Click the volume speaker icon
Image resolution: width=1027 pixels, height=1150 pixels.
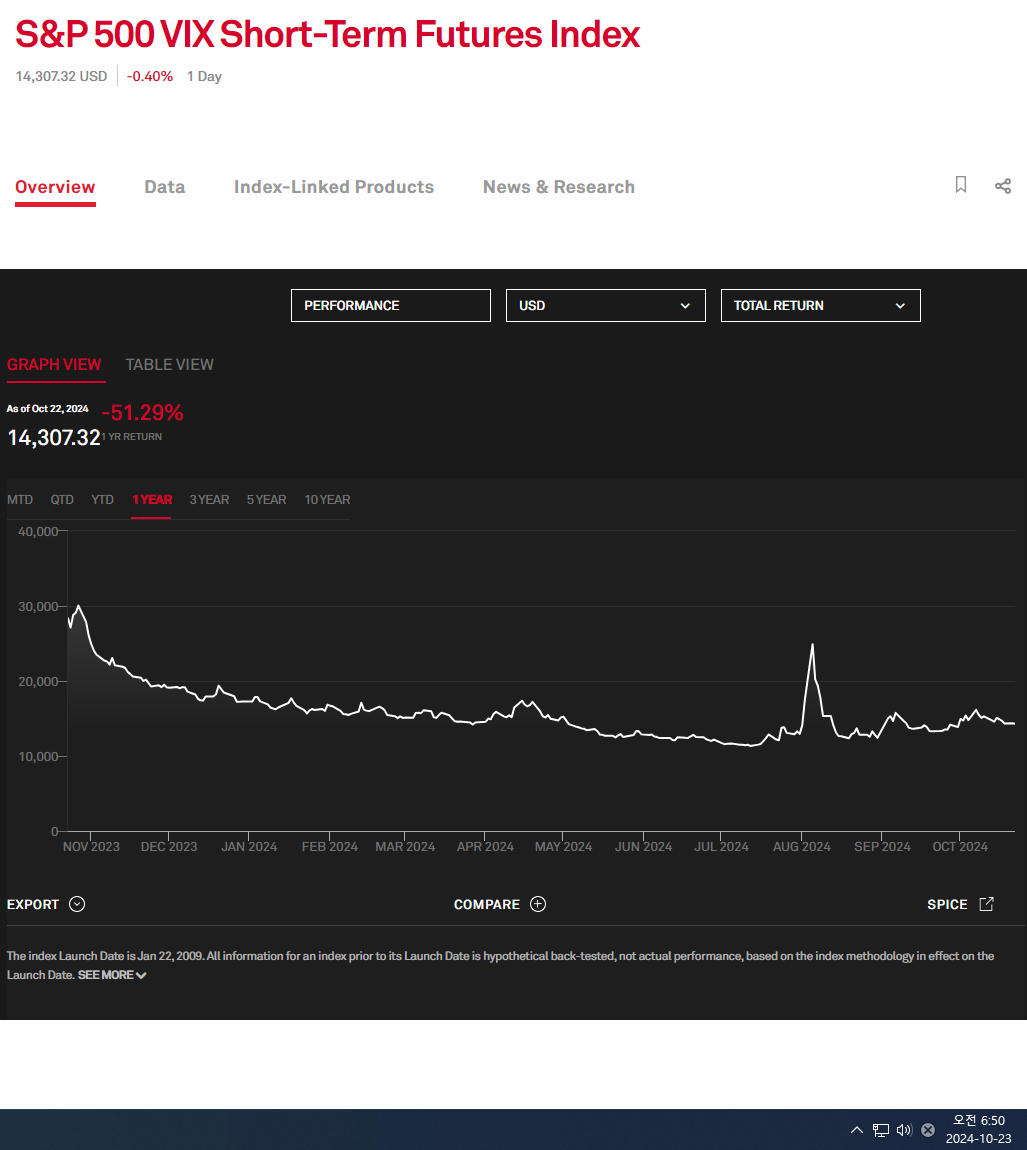click(904, 1130)
